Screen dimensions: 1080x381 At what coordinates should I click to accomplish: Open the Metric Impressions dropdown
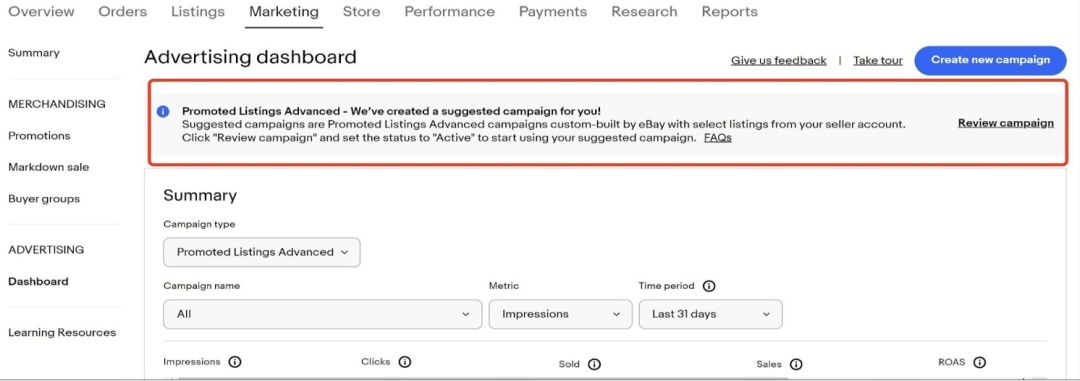point(560,314)
